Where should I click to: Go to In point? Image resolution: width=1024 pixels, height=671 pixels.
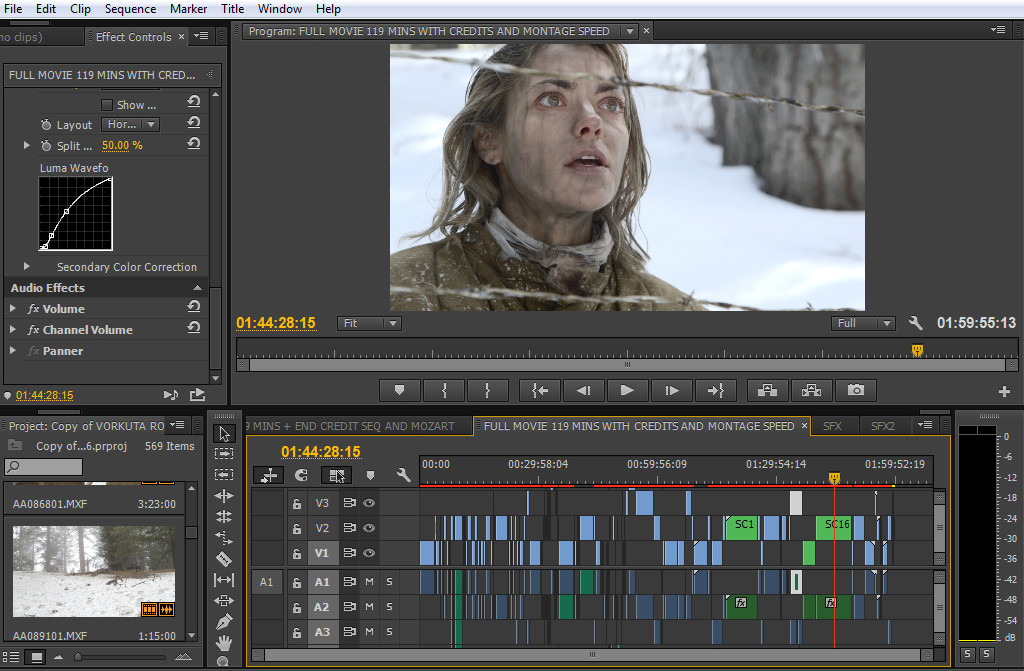539,391
